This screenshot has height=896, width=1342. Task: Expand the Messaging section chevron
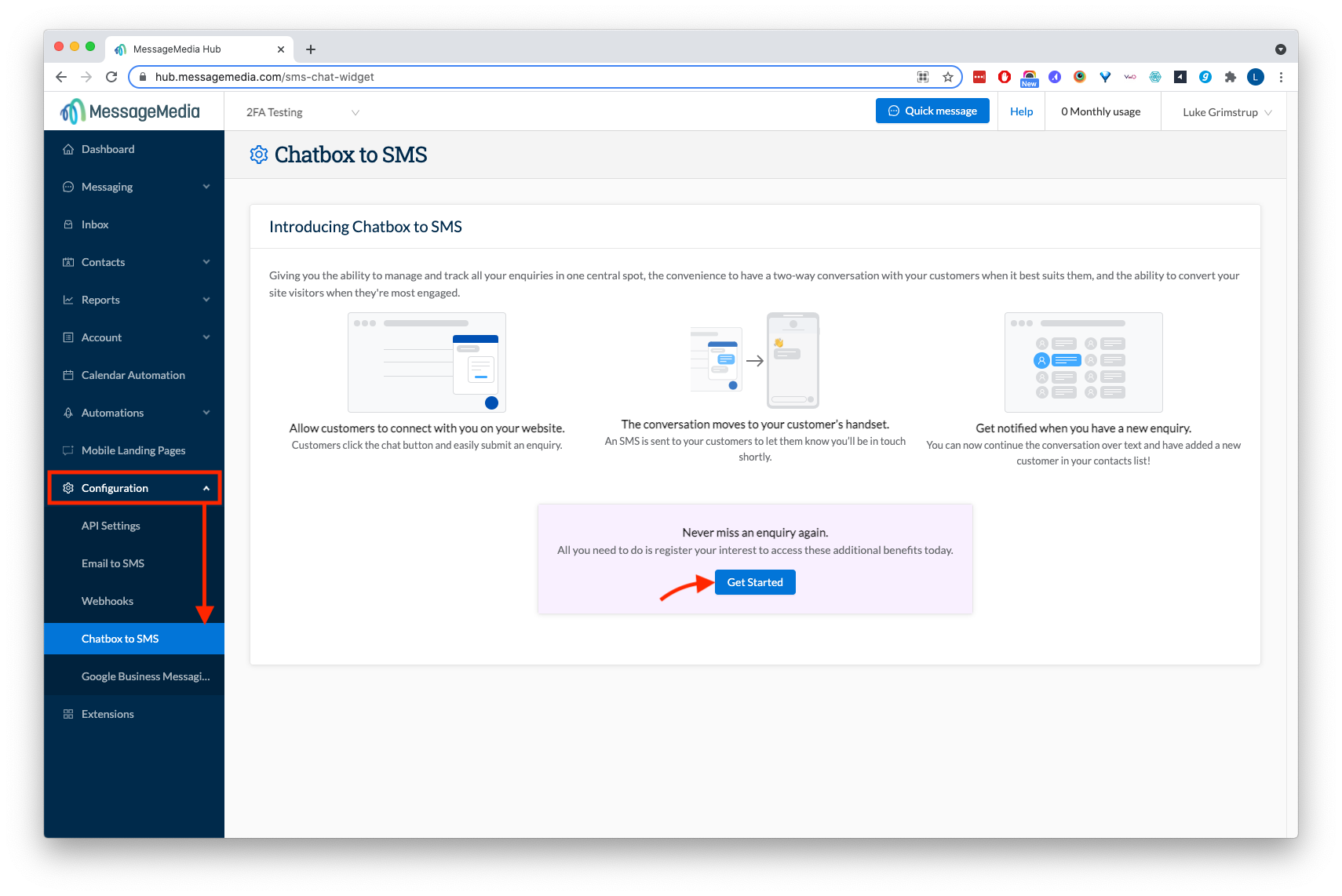pyautogui.click(x=206, y=187)
